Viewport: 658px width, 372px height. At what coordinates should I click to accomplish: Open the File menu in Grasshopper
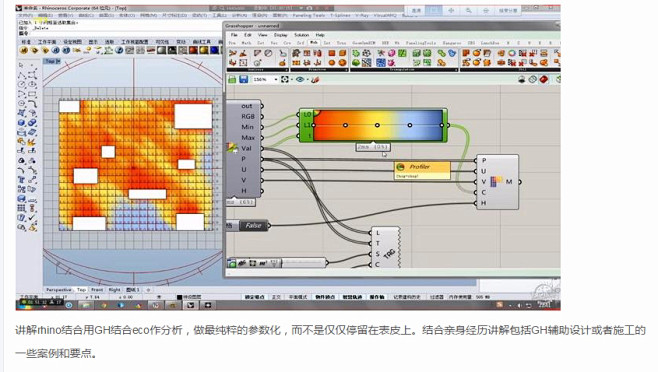pyautogui.click(x=234, y=35)
